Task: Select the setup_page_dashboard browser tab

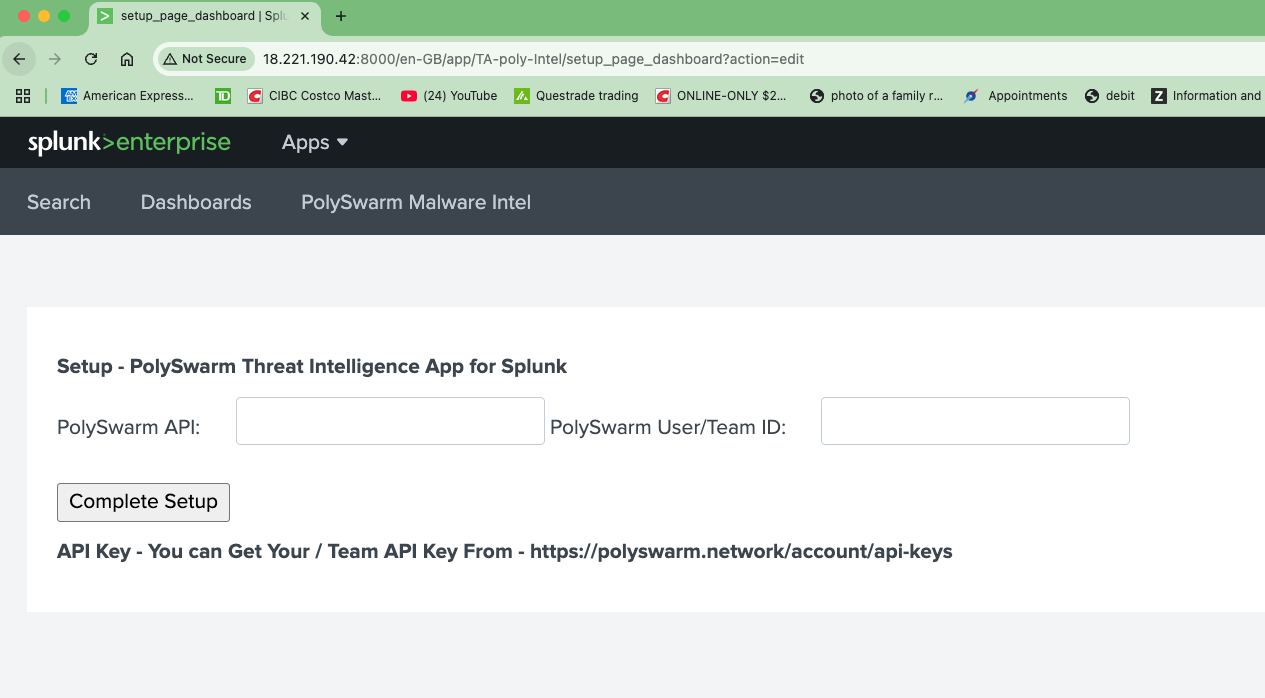Action: (205, 17)
